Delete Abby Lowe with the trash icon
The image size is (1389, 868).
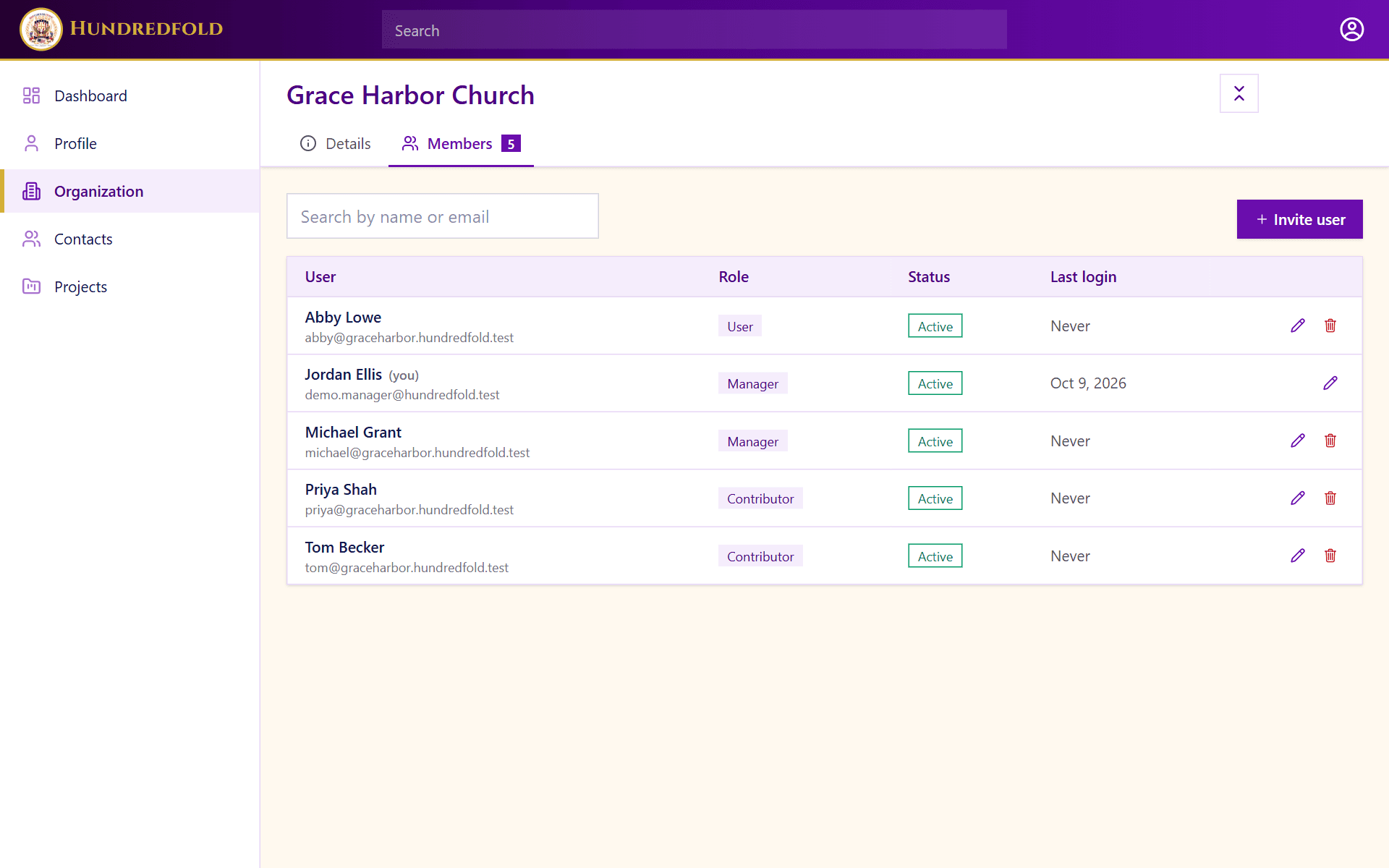(1330, 325)
